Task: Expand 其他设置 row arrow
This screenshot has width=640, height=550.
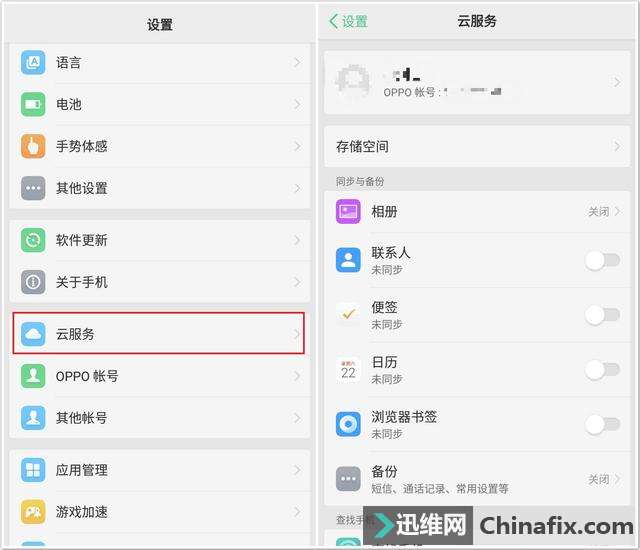Action: (x=297, y=188)
